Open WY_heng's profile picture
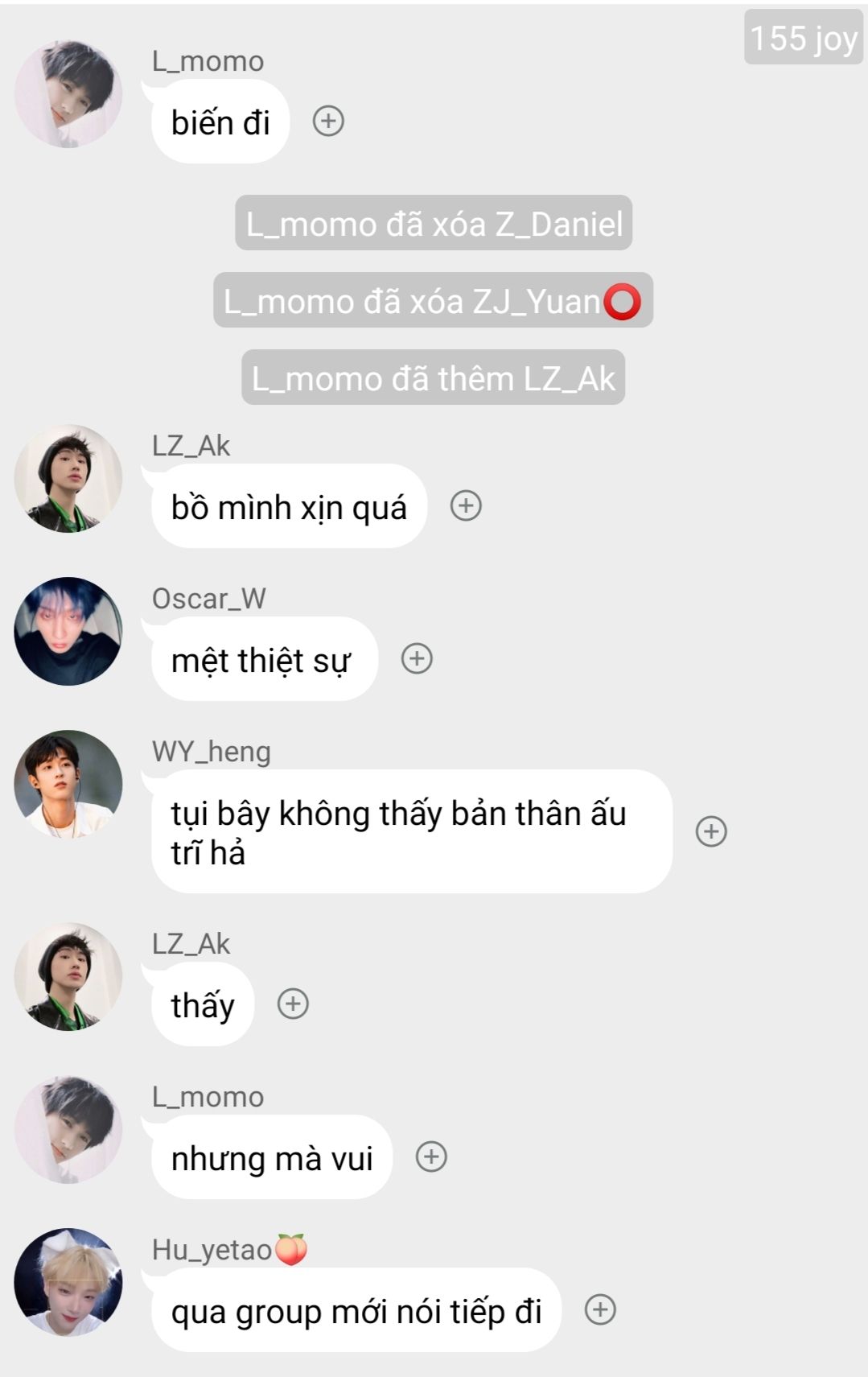This screenshot has height=1377, width=868. tap(68, 785)
